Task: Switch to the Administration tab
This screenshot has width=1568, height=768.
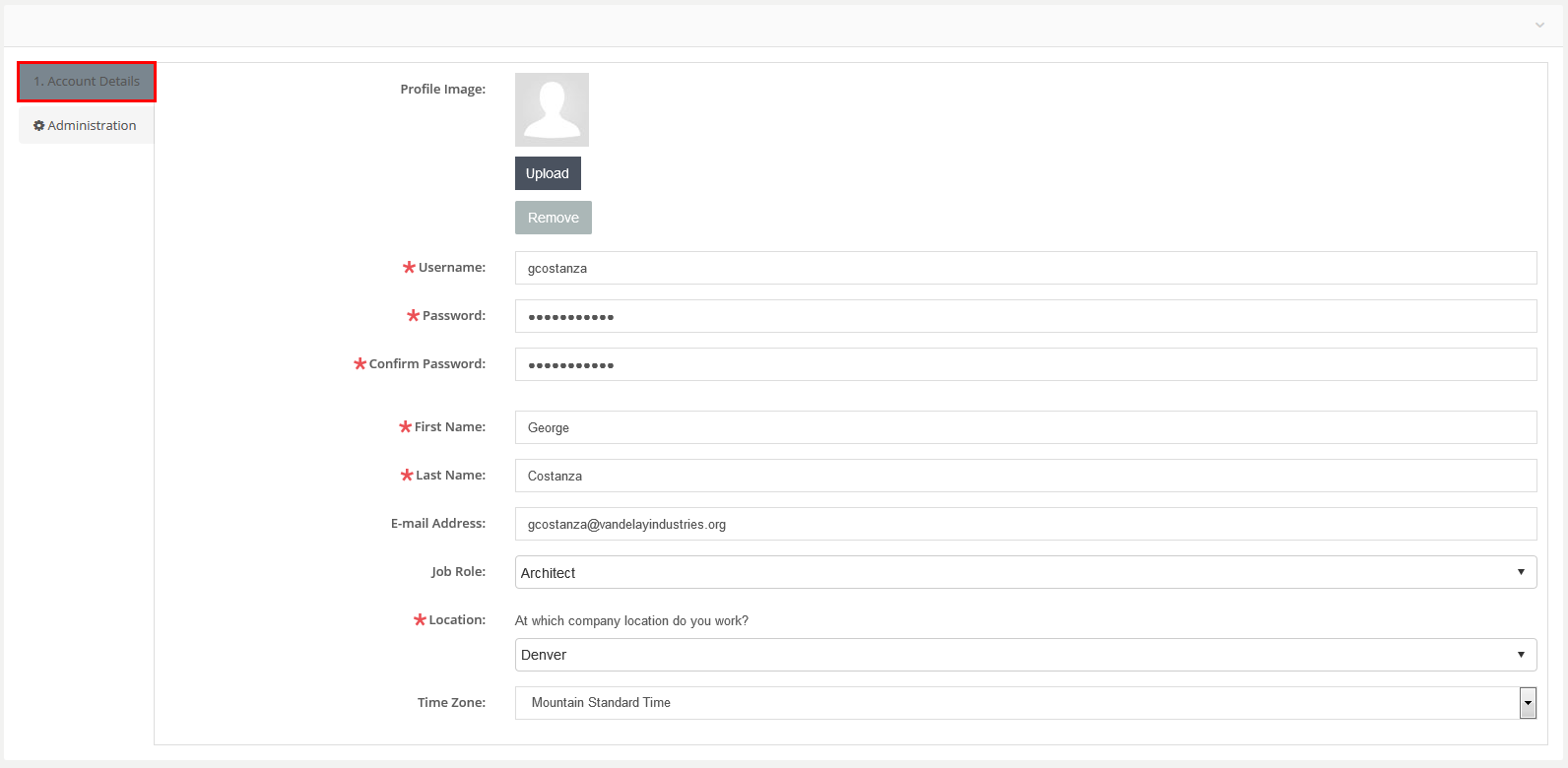Action: (x=86, y=125)
